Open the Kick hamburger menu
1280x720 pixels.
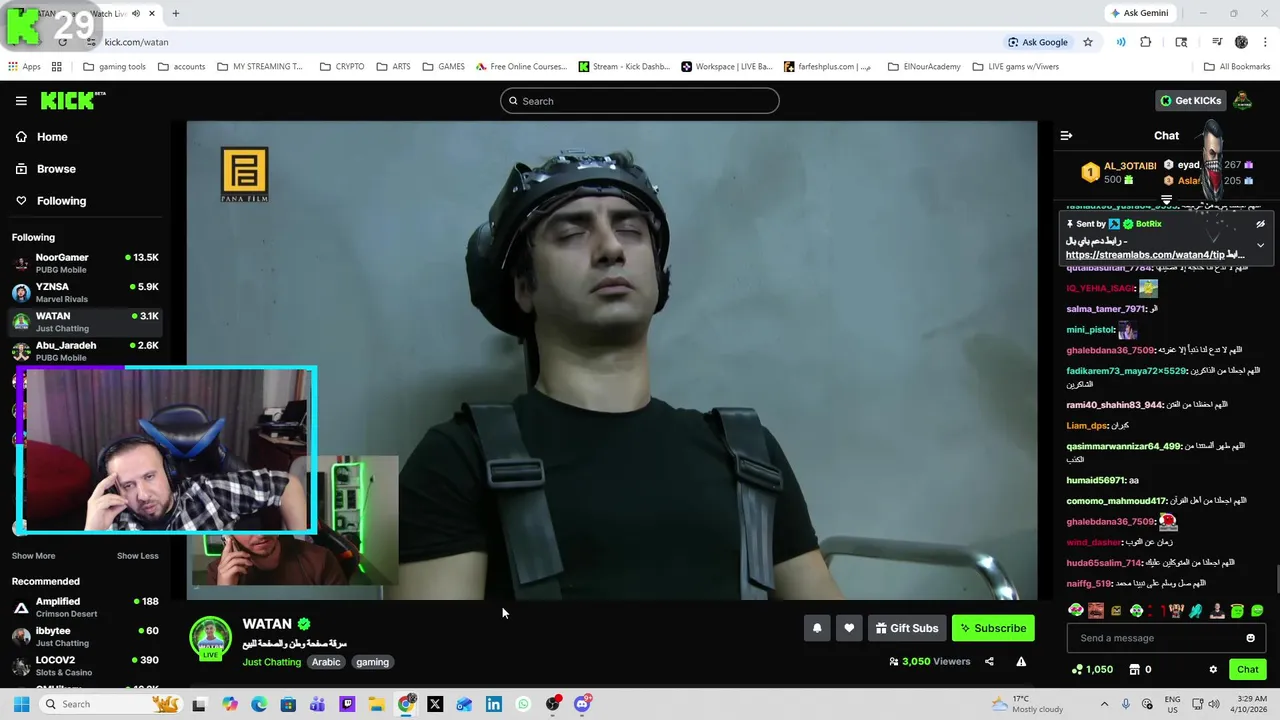tap(21, 101)
